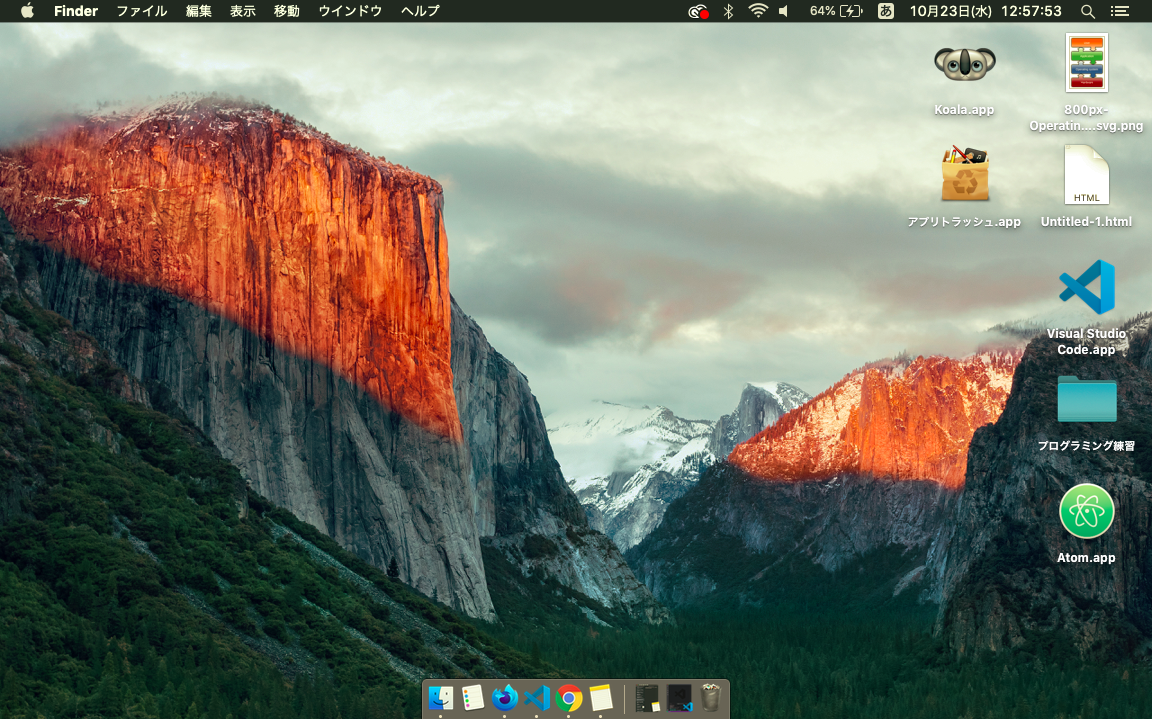Restore minimized VS Code window in Dock
The width and height of the screenshot is (1152, 719).
pyautogui.click(x=680, y=698)
